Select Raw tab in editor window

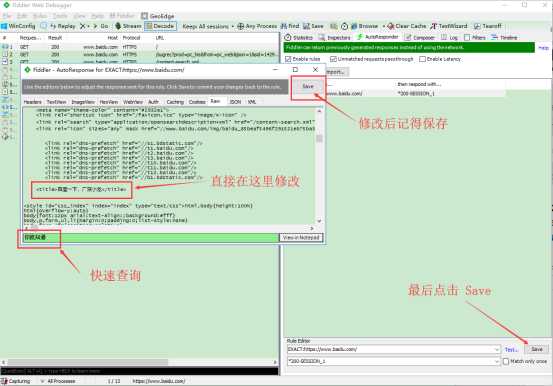[215, 101]
